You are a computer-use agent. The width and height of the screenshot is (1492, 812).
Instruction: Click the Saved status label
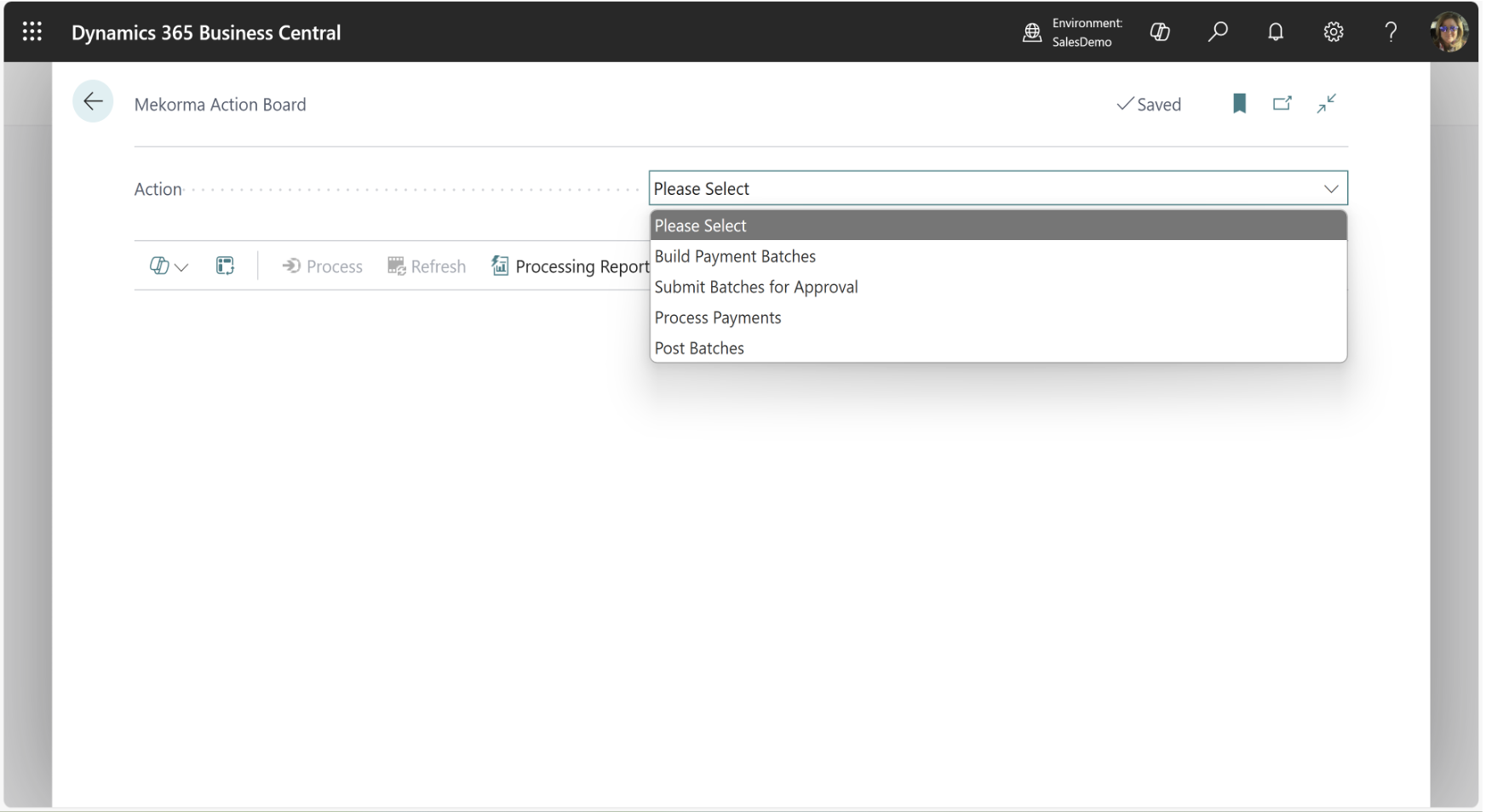tap(1149, 104)
